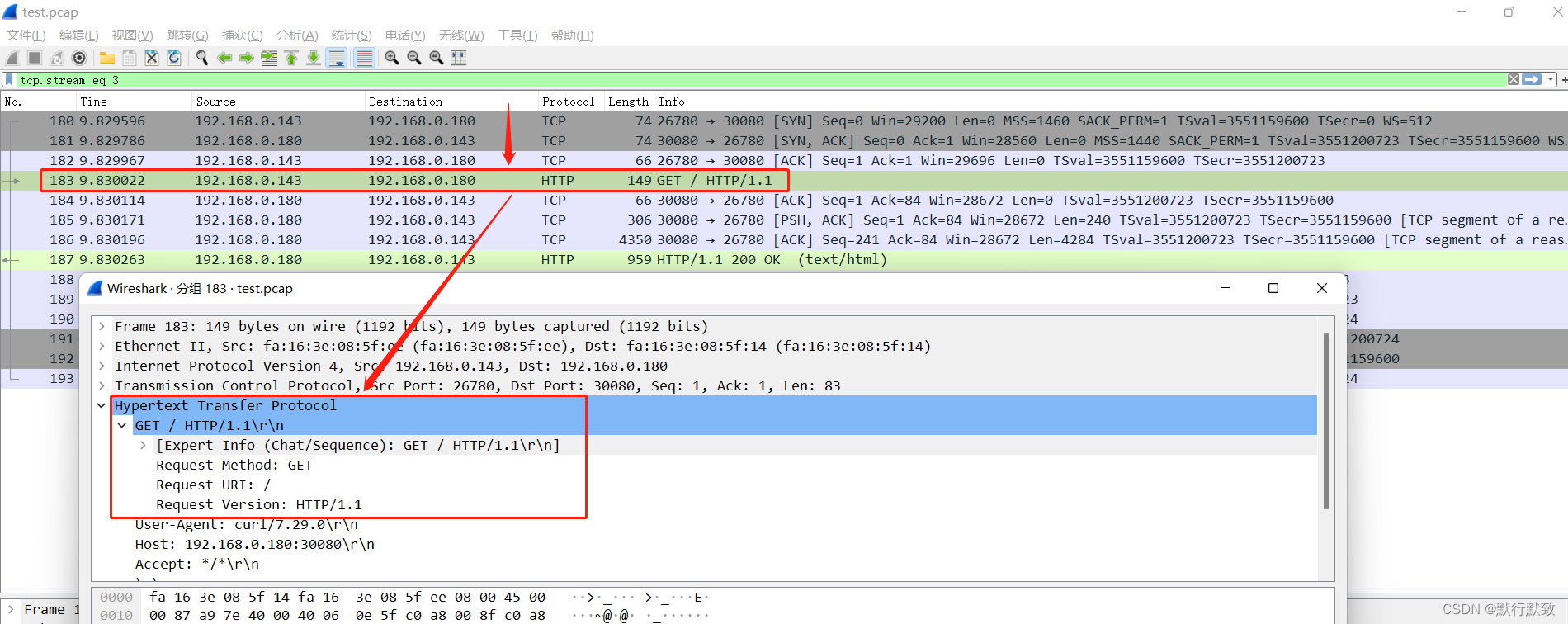Toggle auto-scroll during live capture
The width and height of the screenshot is (1568, 624).
pyautogui.click(x=337, y=58)
